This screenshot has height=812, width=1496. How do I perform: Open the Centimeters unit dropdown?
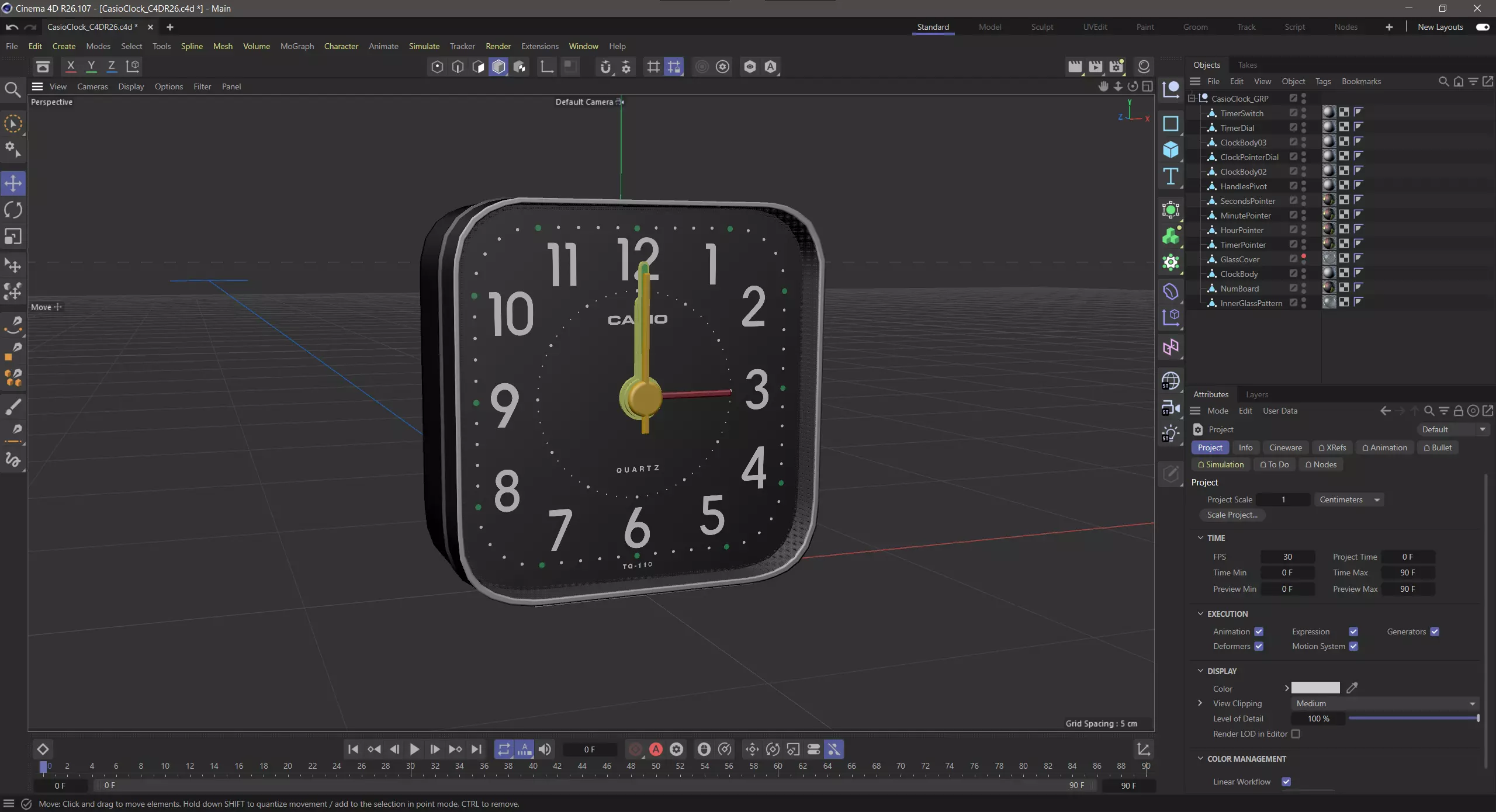tap(1349, 500)
